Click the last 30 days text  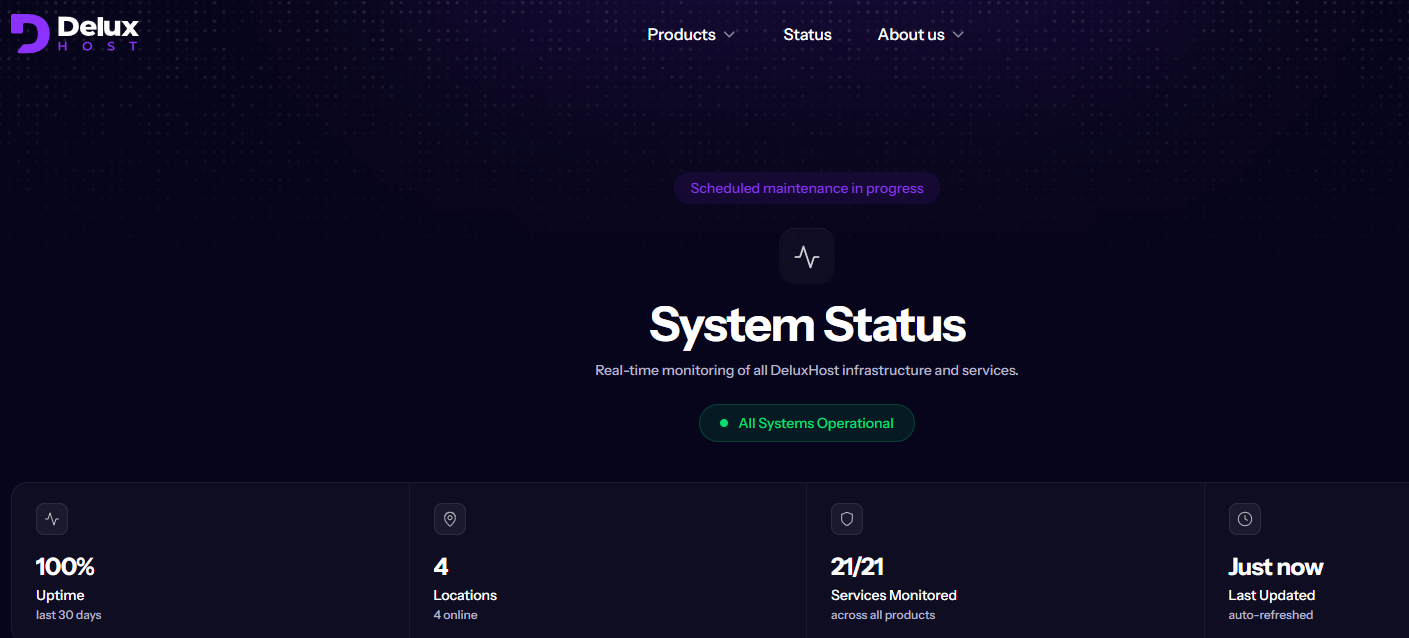tap(69, 615)
